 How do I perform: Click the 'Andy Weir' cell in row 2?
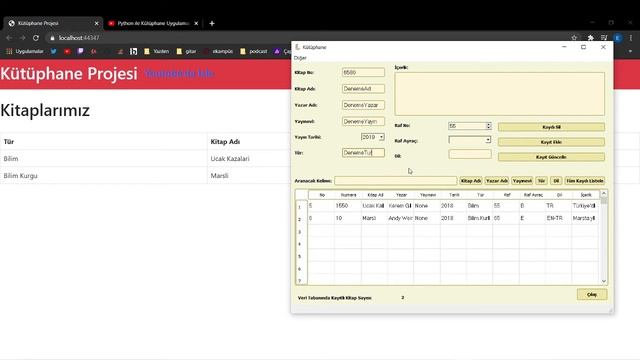coord(401,218)
